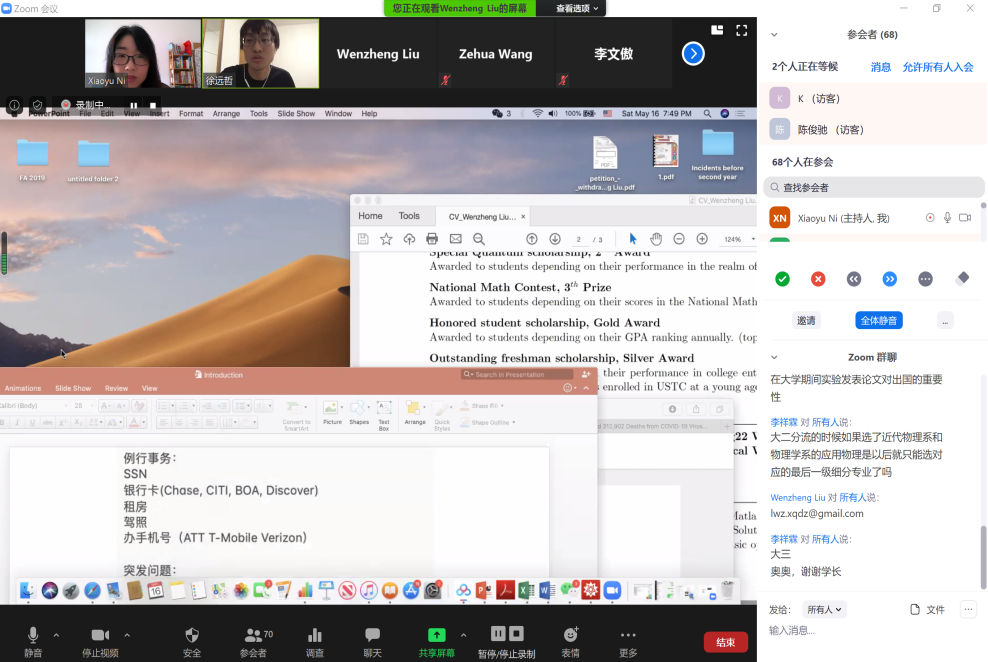Click the 允许所有人入会 admit all link
This screenshot has height=662, width=988.
(x=938, y=67)
